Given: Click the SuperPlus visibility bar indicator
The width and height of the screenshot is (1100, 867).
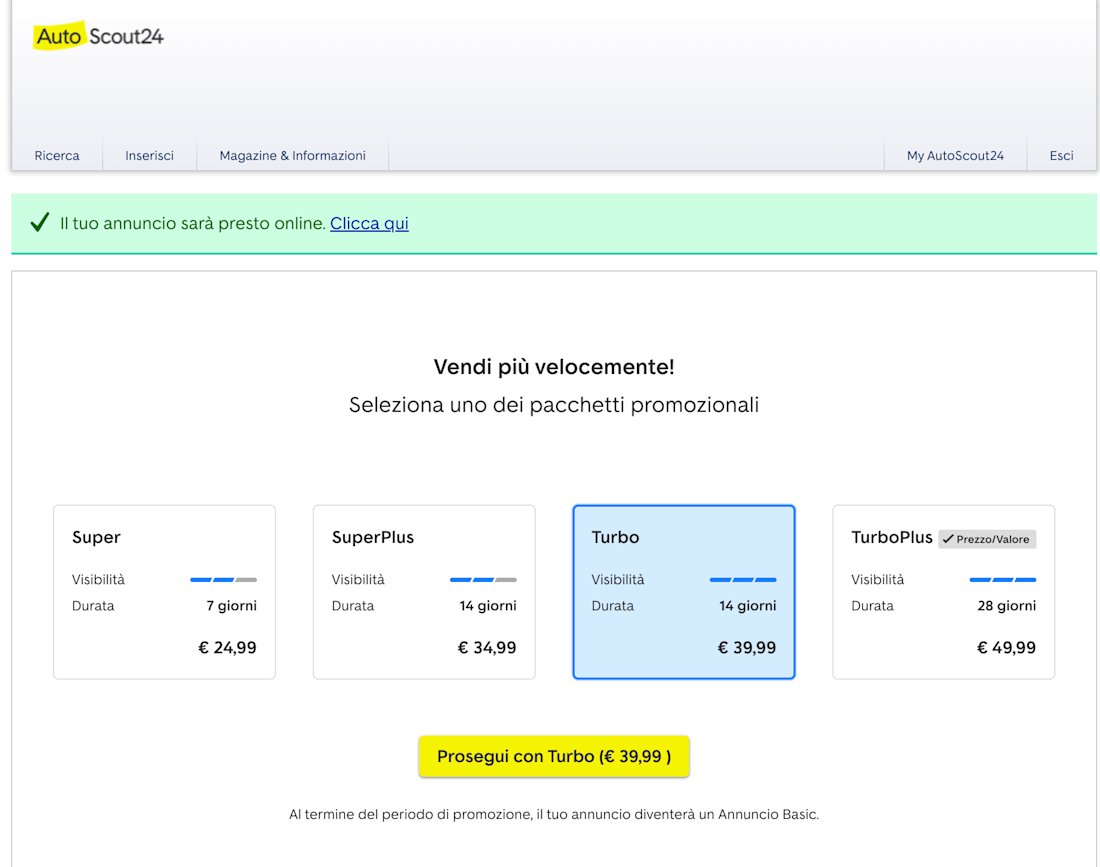Looking at the screenshot, I should click(483, 579).
